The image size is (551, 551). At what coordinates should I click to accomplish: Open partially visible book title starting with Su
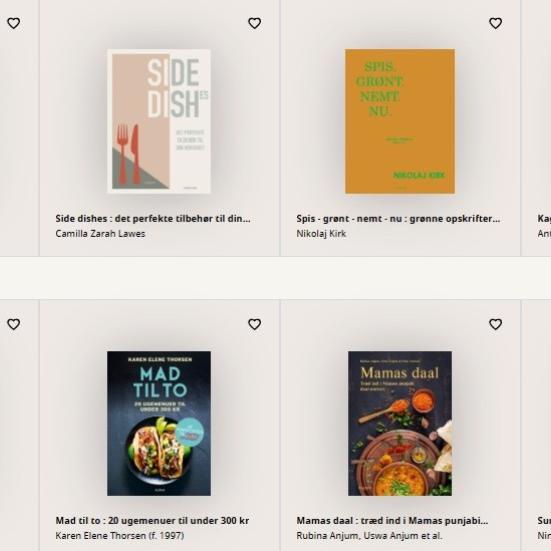pos(544,520)
